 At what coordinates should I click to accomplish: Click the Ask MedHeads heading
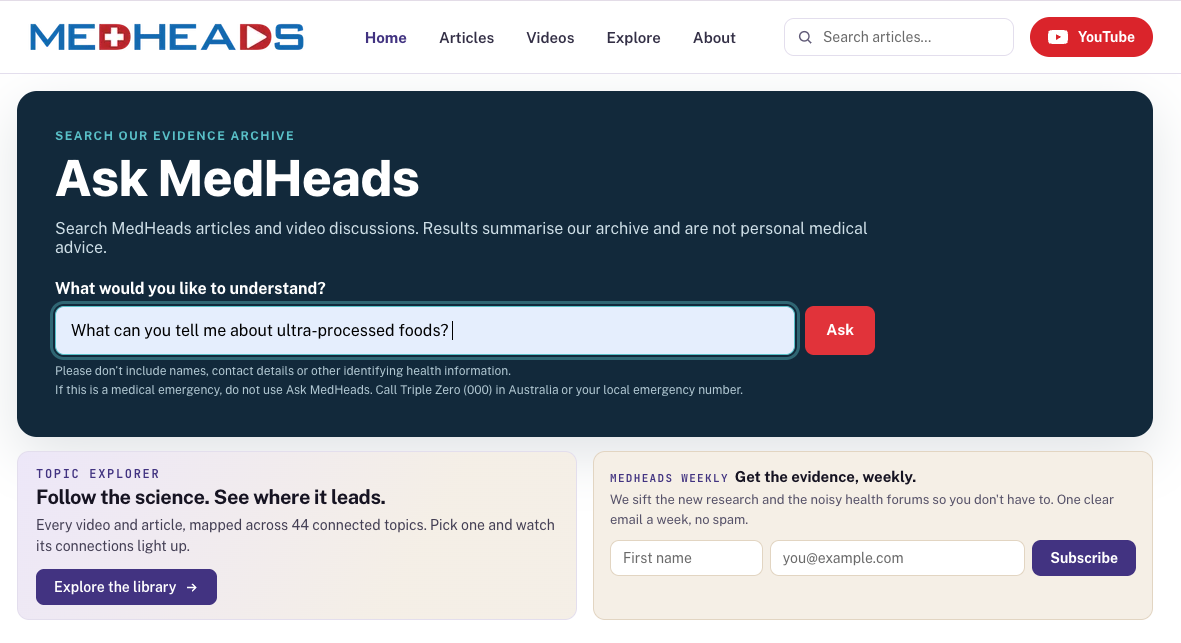pos(237,179)
